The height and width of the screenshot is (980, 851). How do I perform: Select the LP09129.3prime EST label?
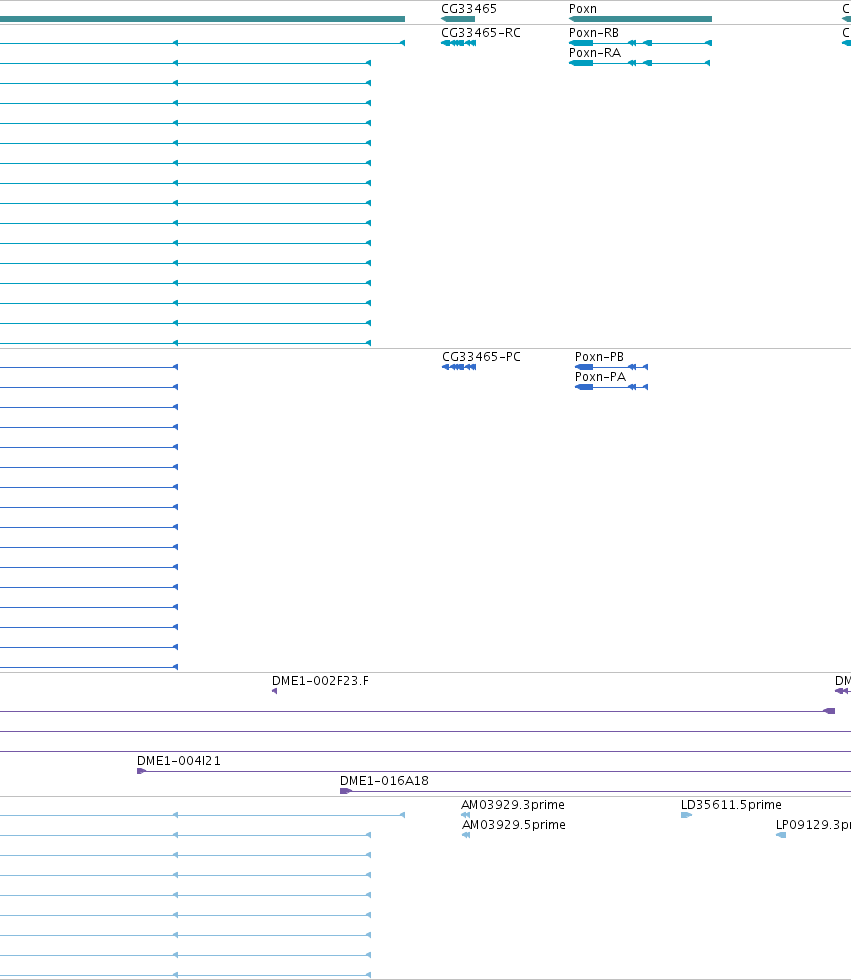[813, 824]
